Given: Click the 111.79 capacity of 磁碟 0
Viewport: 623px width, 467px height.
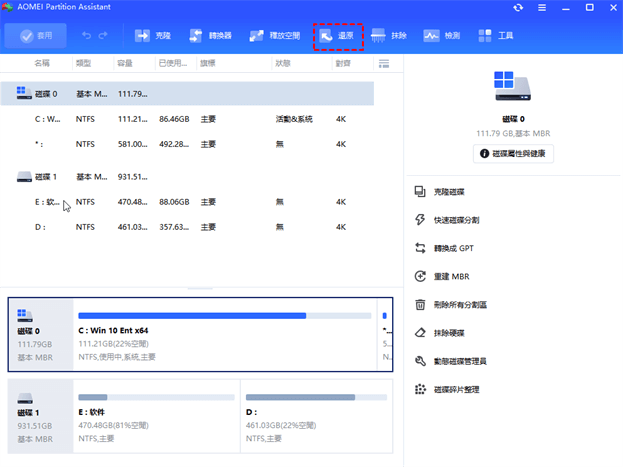Looking at the screenshot, I should (x=133, y=94).
